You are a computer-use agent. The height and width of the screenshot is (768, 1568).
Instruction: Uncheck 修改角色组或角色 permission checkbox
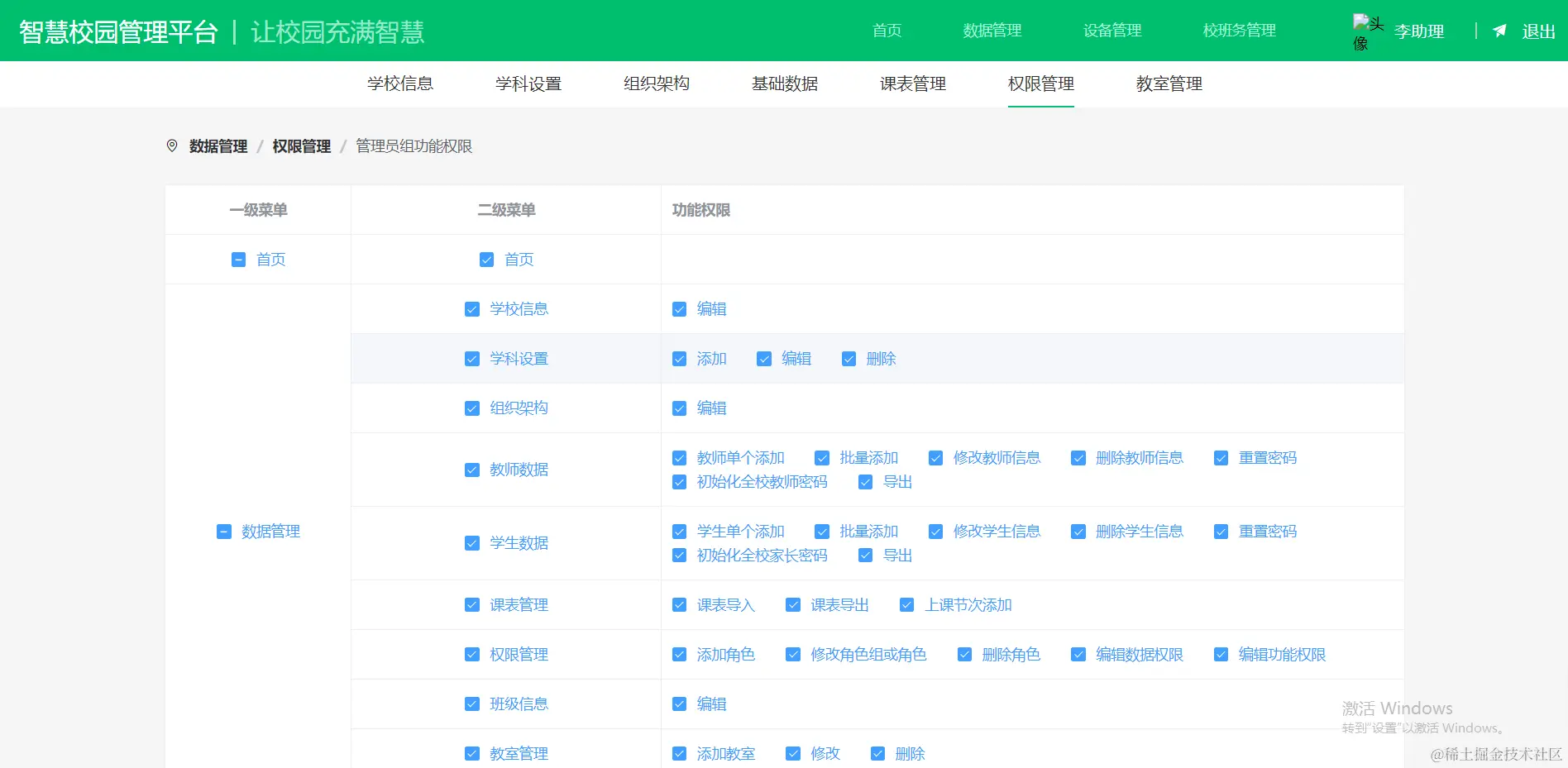click(792, 655)
